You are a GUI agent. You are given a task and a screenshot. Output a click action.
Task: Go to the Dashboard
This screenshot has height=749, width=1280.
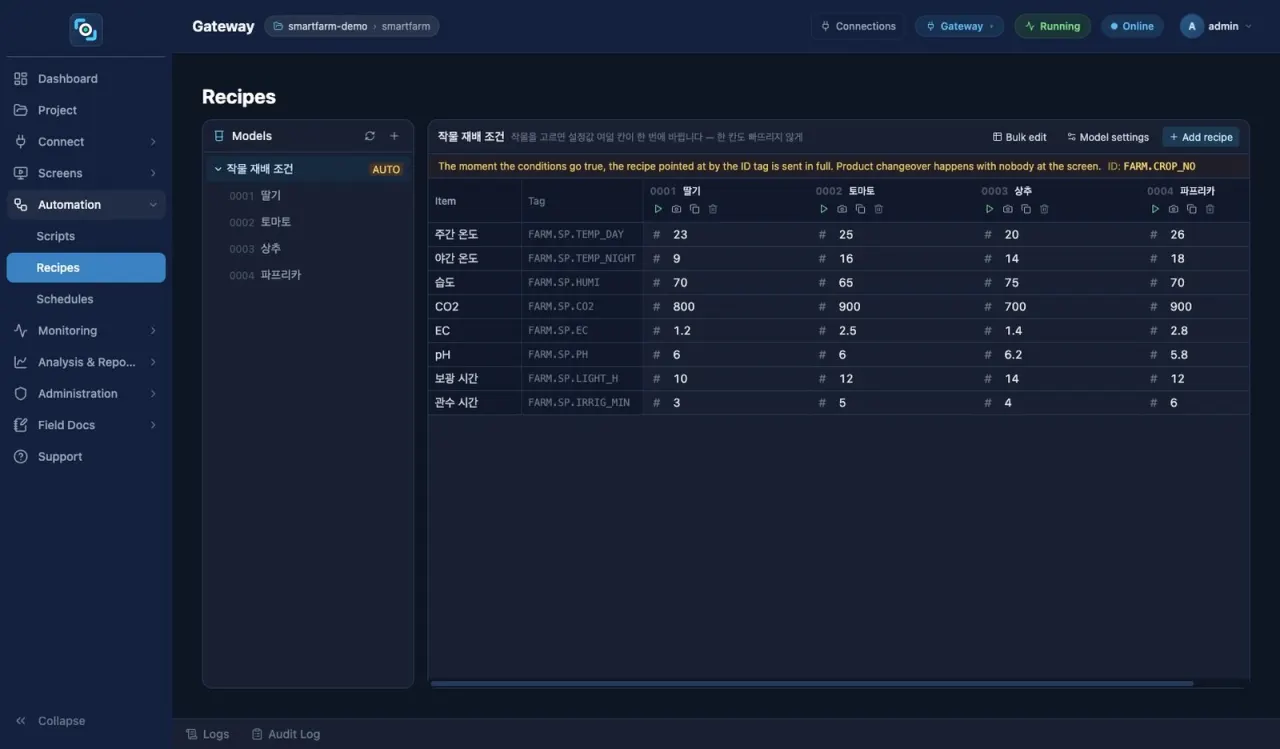point(86,79)
